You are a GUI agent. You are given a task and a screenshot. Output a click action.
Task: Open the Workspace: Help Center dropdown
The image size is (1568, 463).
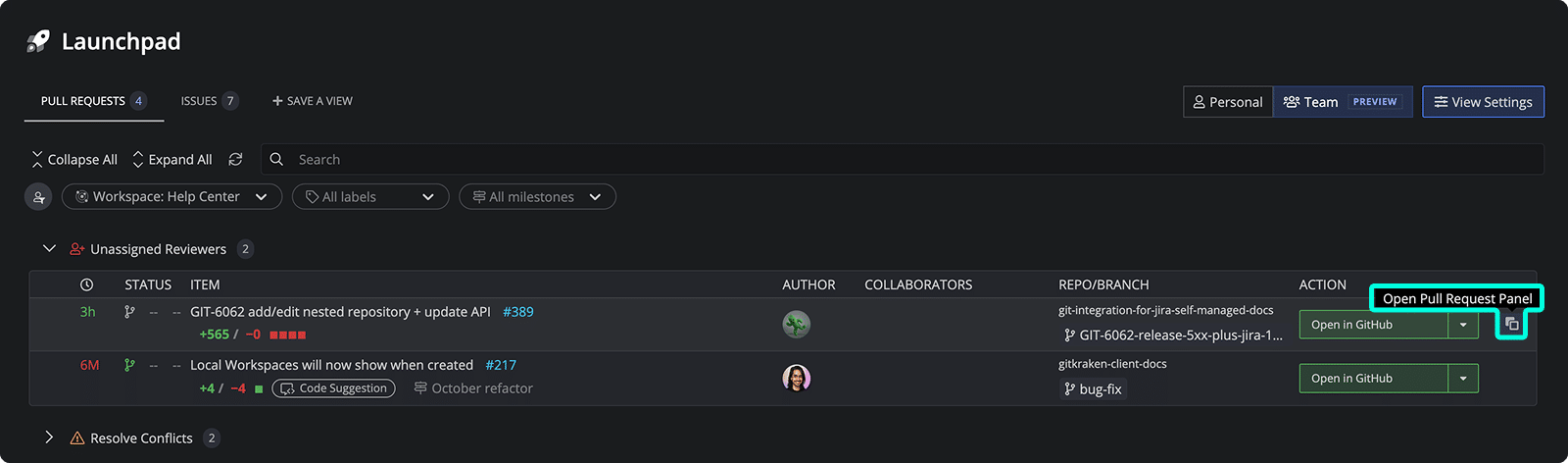click(x=171, y=197)
